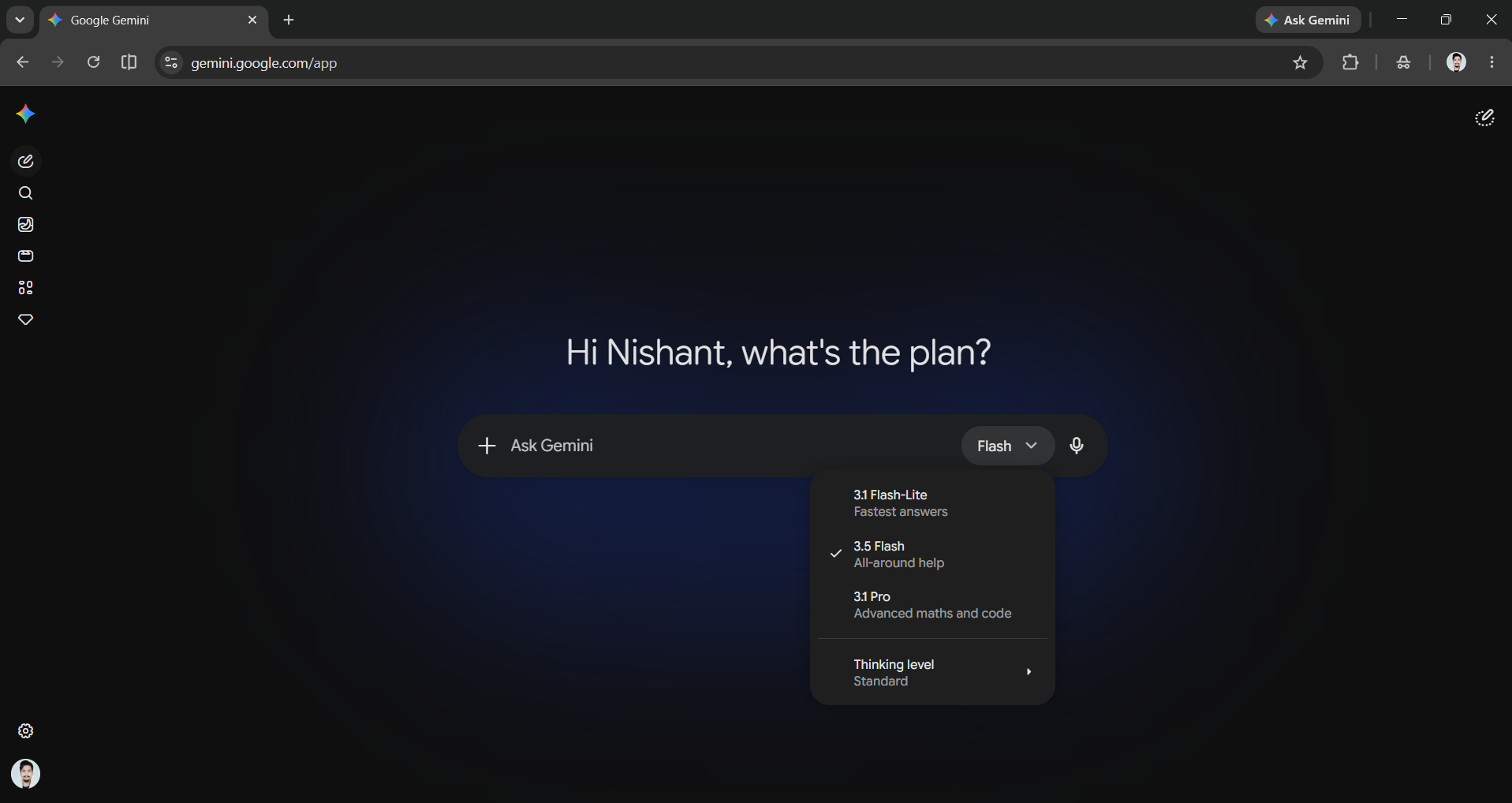Open the browser extensions puzzle icon
This screenshot has width=1512, height=803.
pos(1350,62)
